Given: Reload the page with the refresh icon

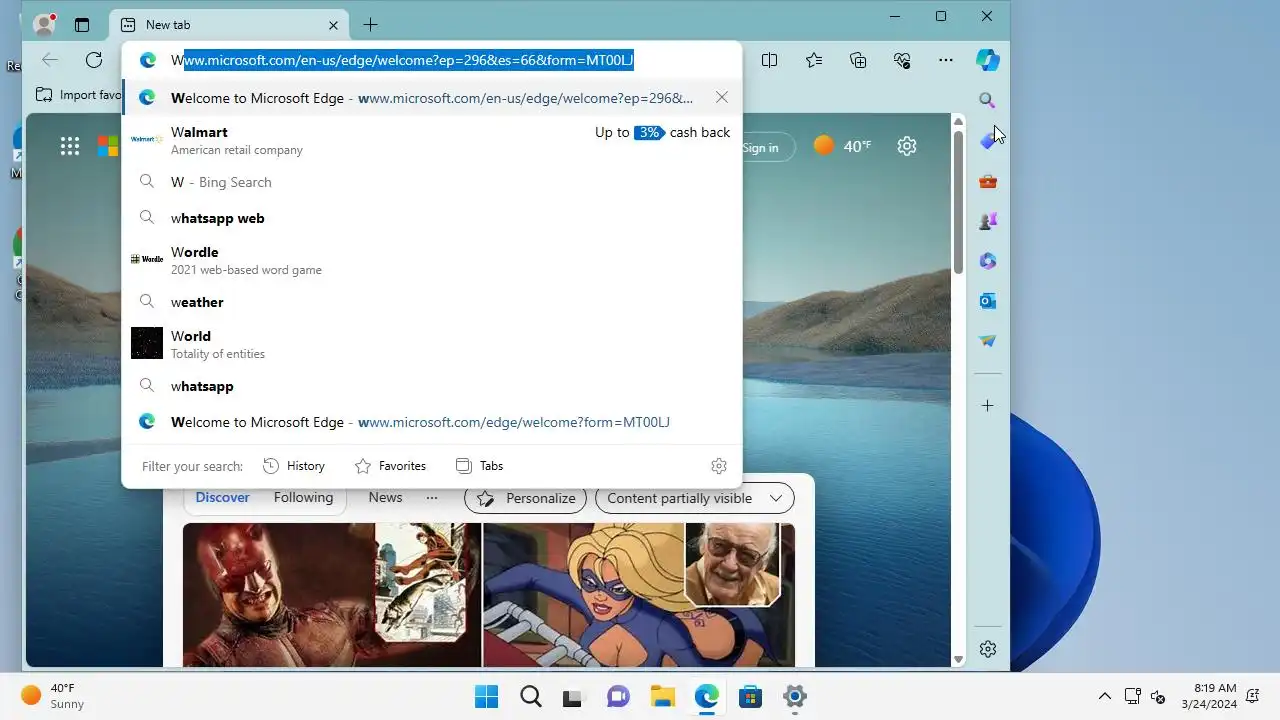Looking at the screenshot, I should pos(94,60).
